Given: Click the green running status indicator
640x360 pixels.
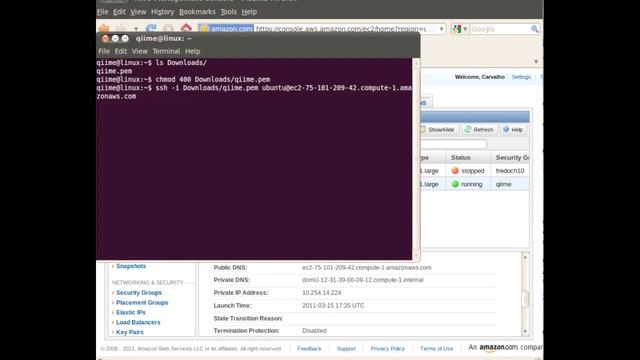Looking at the screenshot, I should tap(455, 184).
